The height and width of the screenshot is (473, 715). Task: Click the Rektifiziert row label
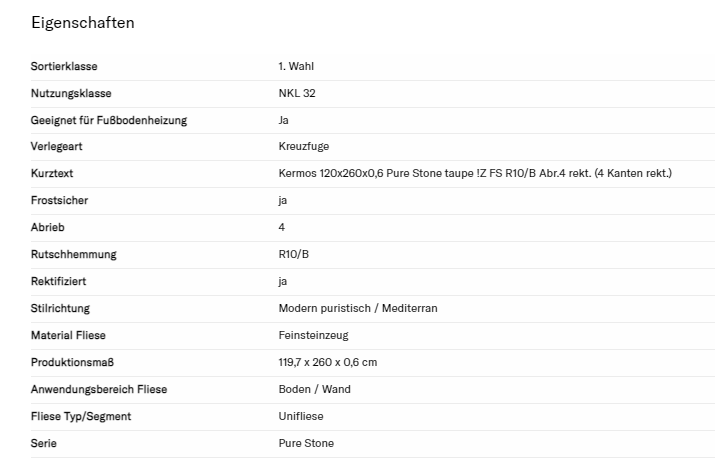click(59, 282)
